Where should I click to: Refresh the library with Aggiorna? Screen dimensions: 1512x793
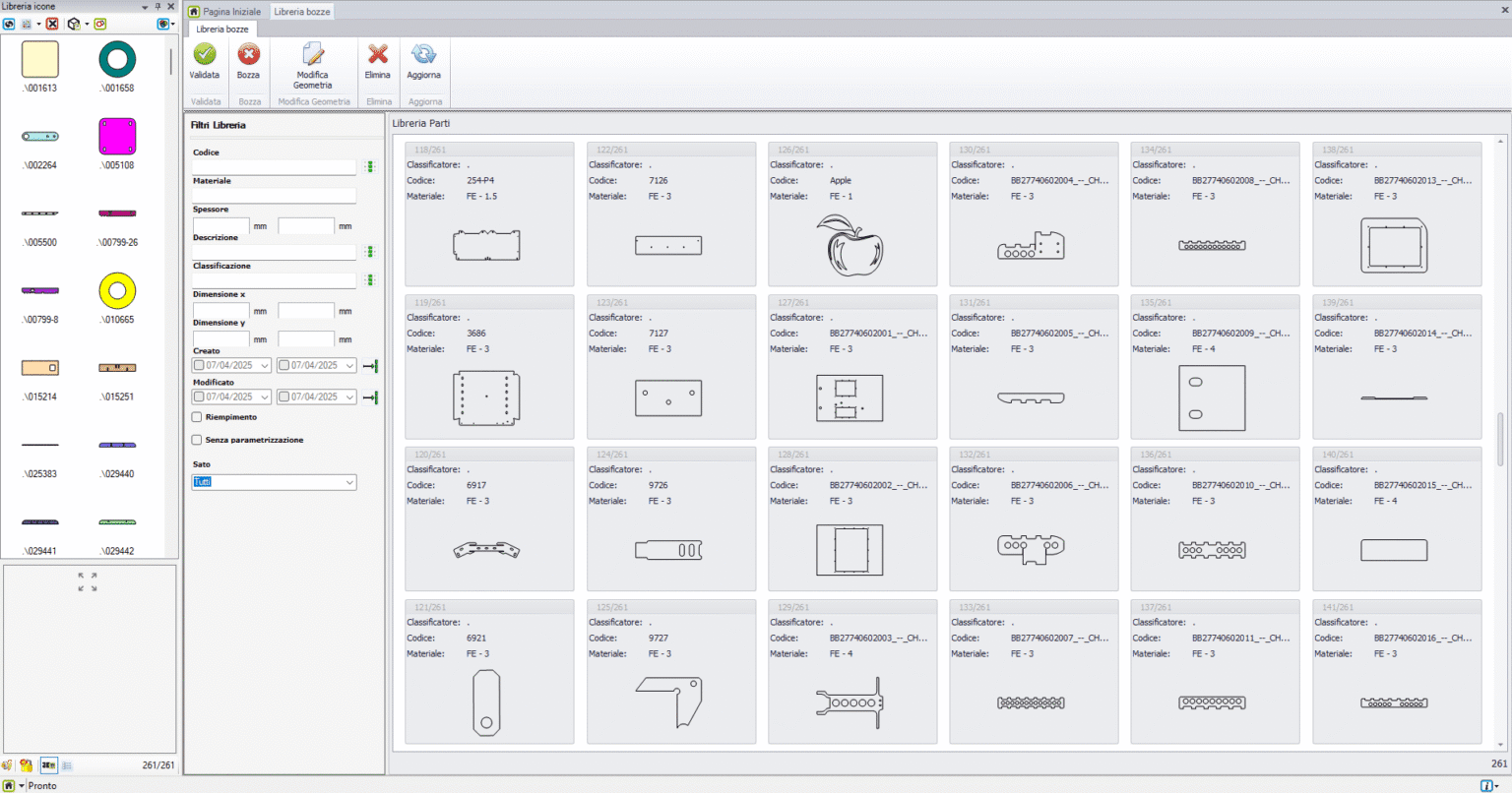click(x=423, y=55)
